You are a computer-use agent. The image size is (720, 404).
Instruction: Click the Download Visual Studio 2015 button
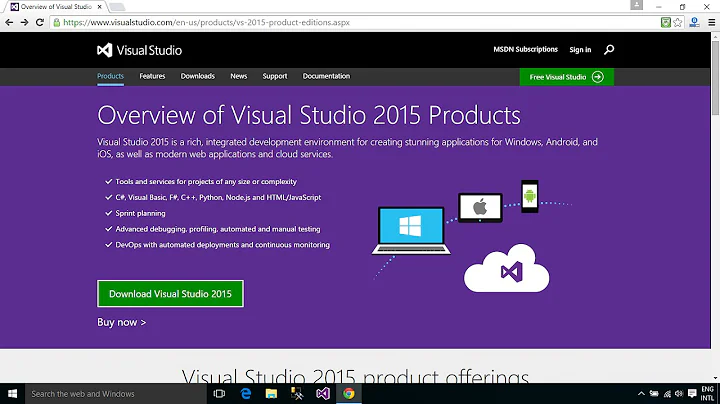(170, 294)
